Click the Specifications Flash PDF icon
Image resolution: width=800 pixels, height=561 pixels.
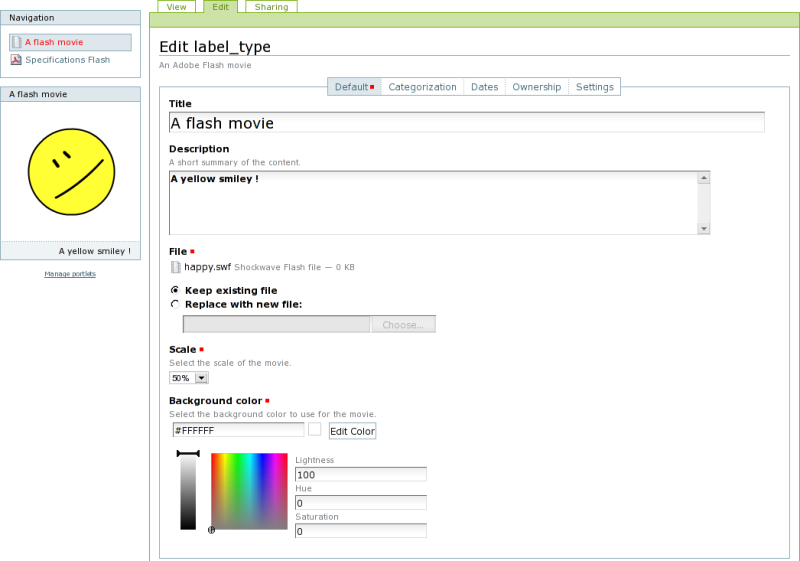point(16,60)
